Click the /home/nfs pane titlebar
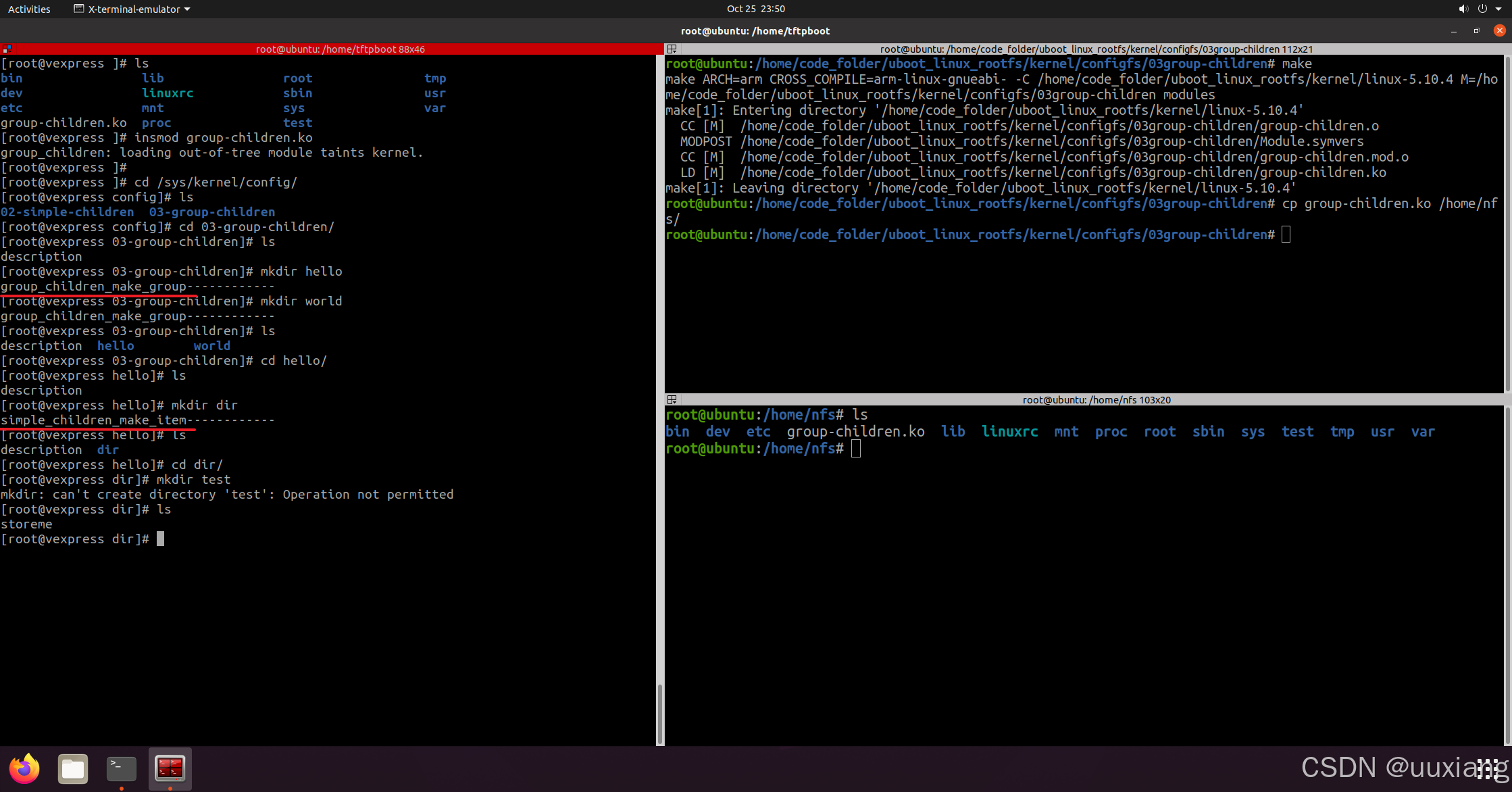The width and height of the screenshot is (1512, 792). [1096, 399]
